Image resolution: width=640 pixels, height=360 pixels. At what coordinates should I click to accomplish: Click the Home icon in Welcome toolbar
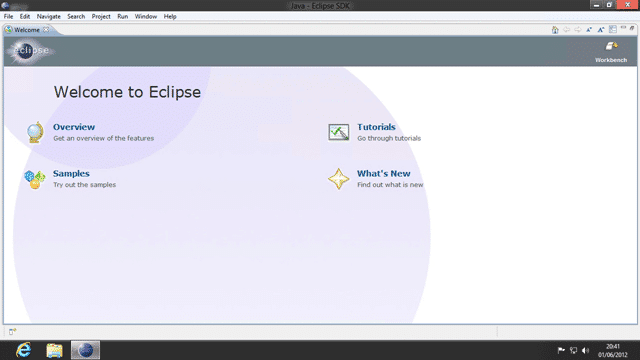pos(555,30)
